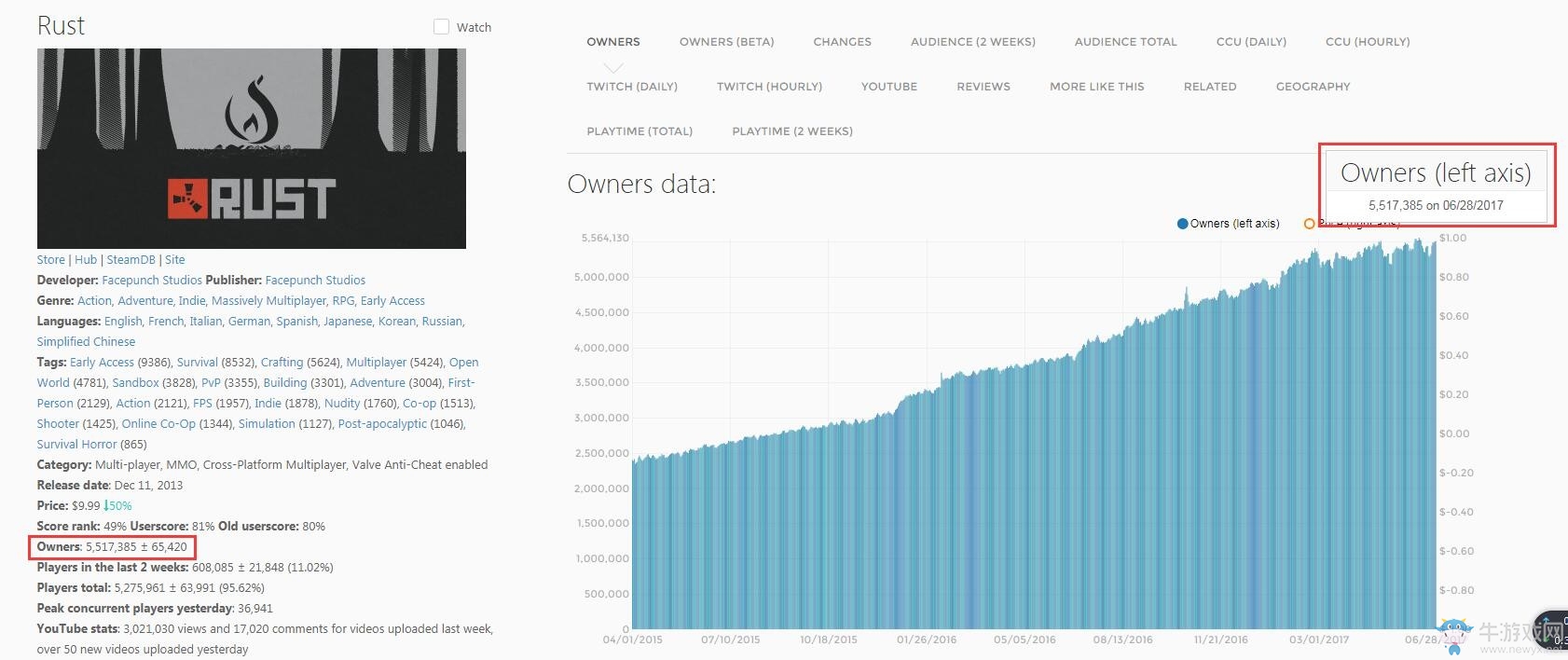Open the Store link

(x=51, y=260)
